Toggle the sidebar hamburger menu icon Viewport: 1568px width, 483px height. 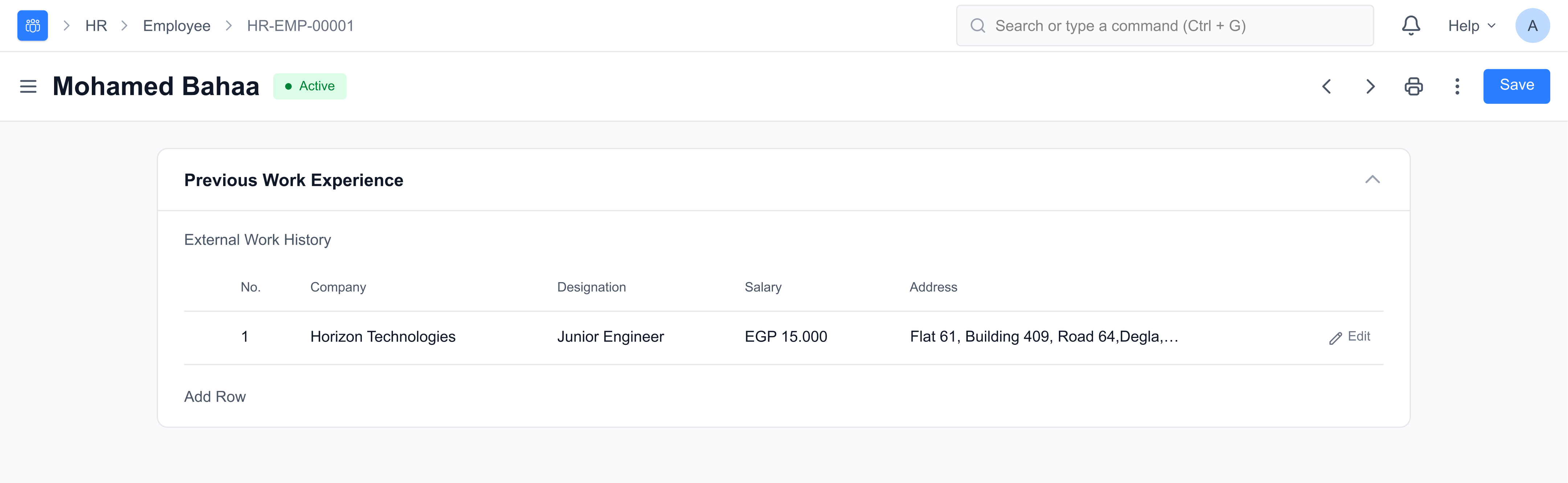28,86
